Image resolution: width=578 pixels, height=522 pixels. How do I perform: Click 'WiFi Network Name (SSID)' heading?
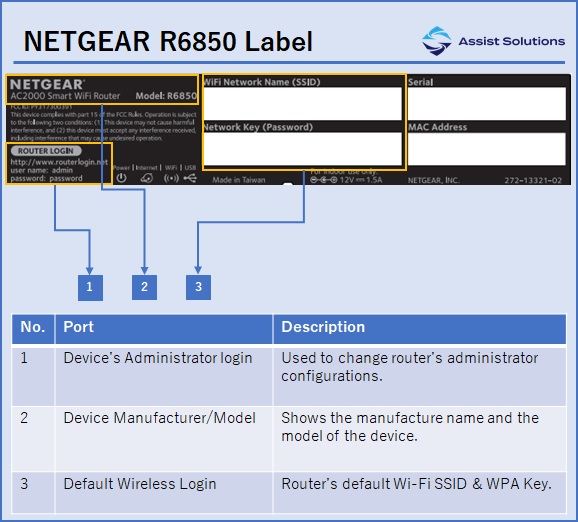(262, 82)
